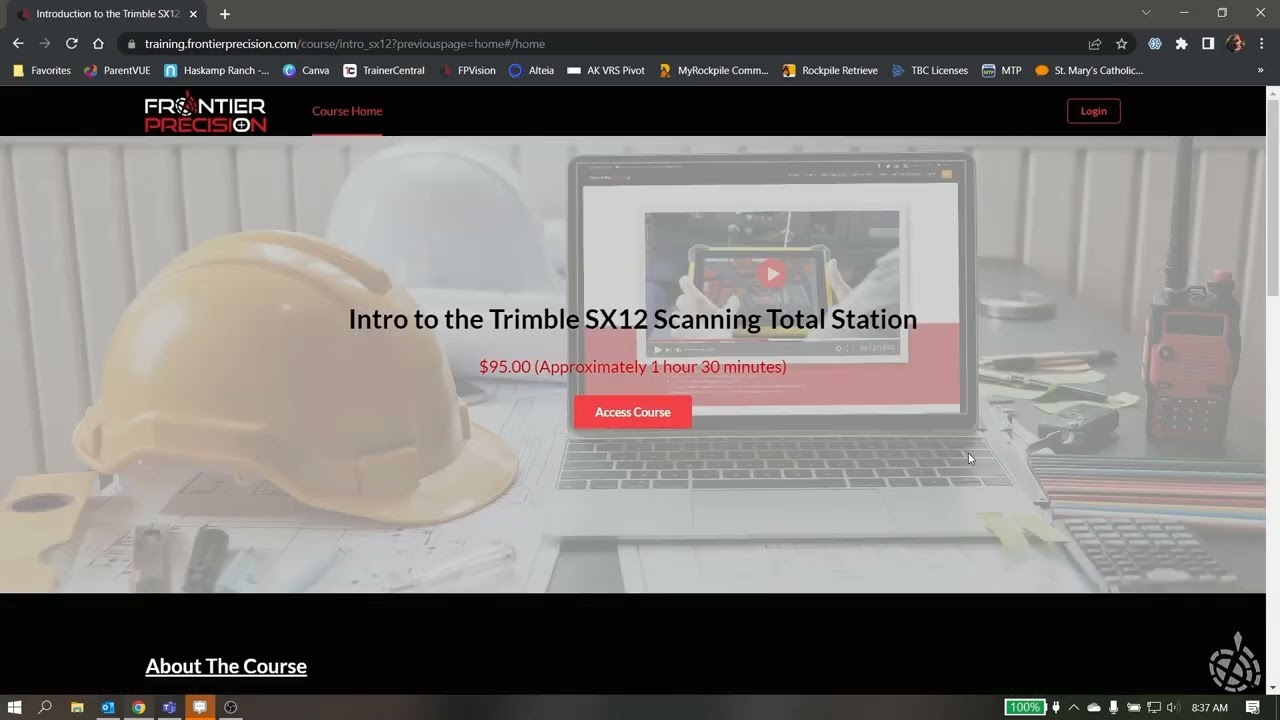
Task: Click the Login button
Action: click(1094, 111)
